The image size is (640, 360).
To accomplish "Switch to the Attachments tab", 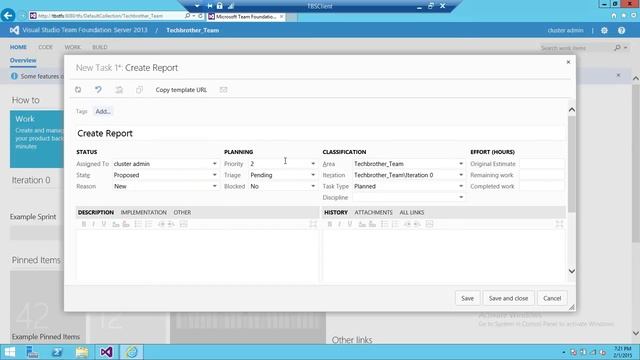I will pyautogui.click(x=373, y=212).
